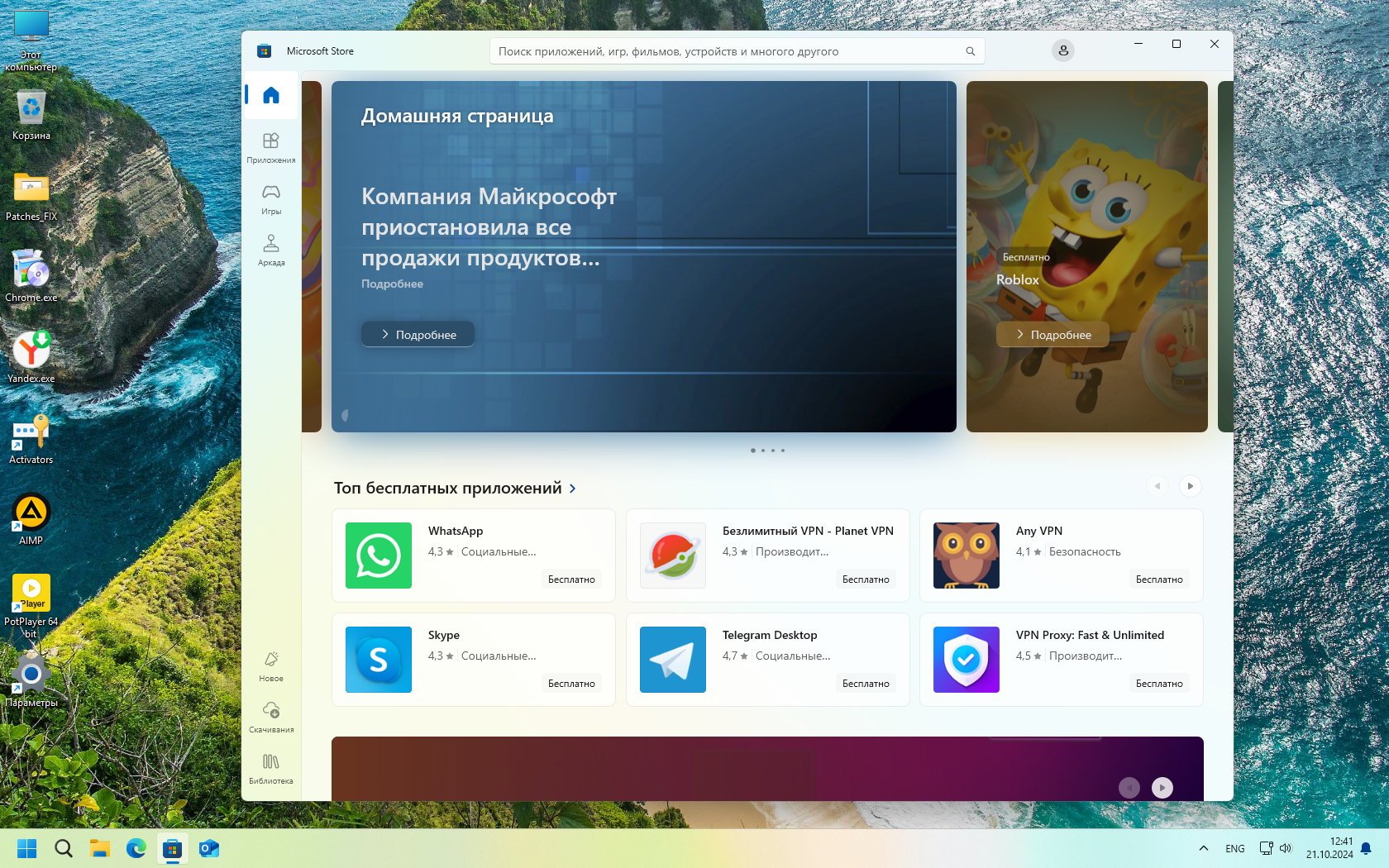
Task: Click the search magnifier icon in the Store
Action: click(x=971, y=51)
